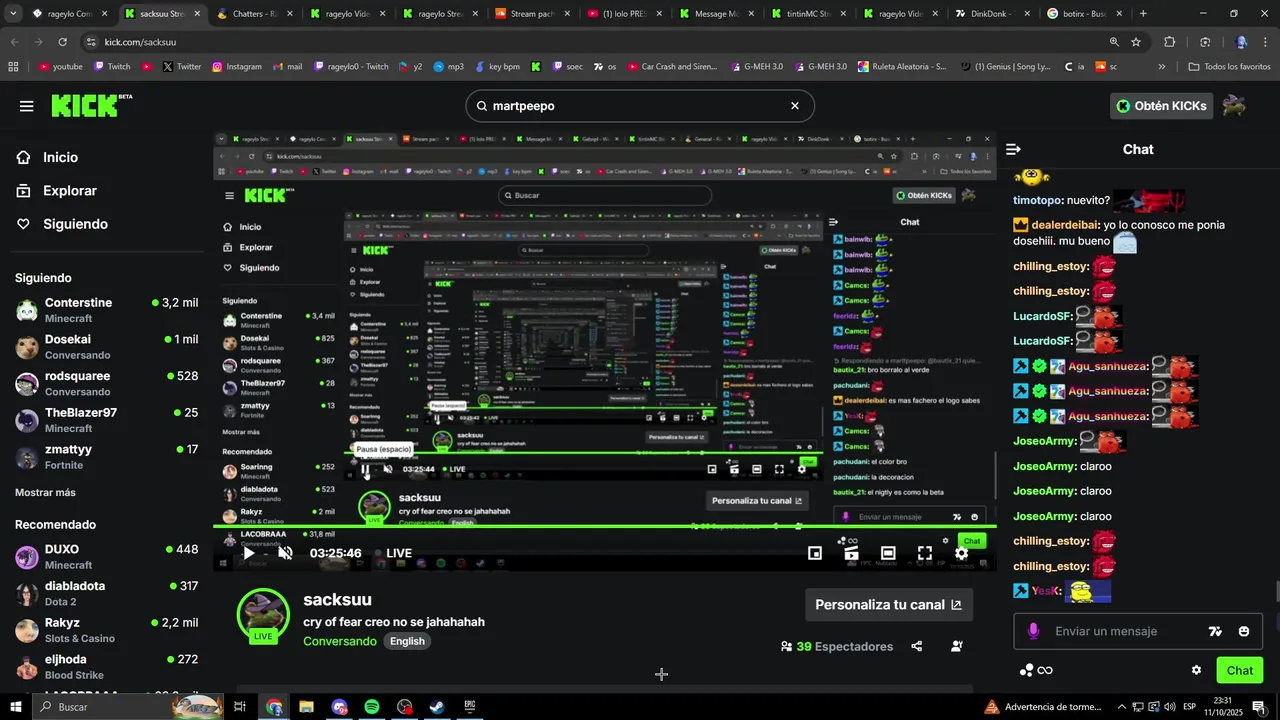Share the stream via share icon

coord(917,646)
